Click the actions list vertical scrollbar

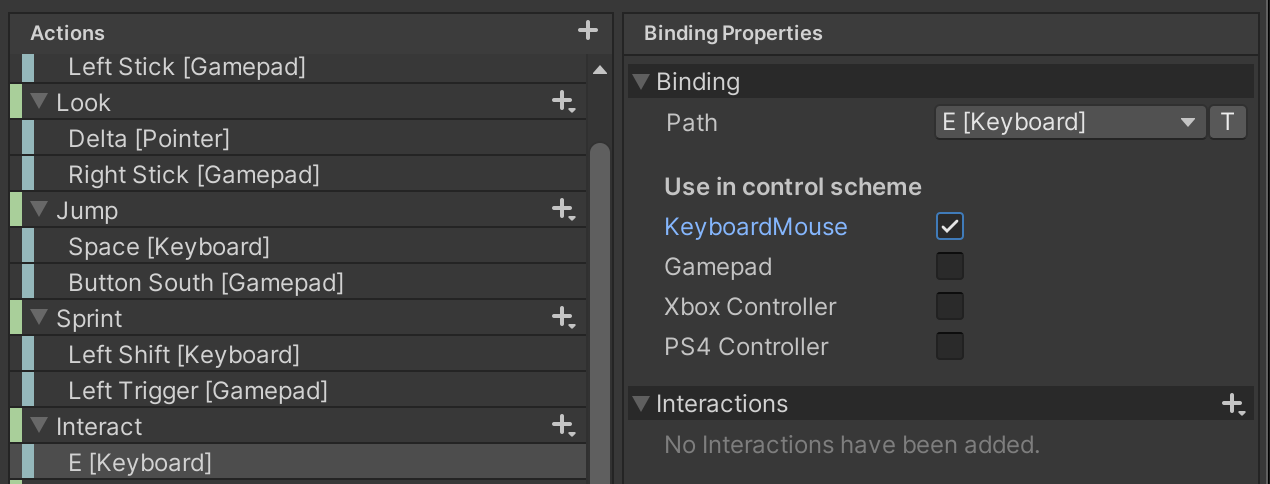(x=600, y=300)
